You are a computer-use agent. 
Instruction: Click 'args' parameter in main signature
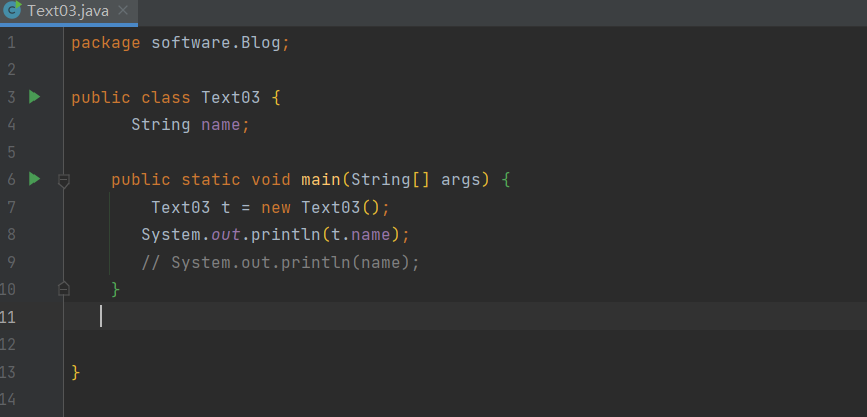[461, 180]
